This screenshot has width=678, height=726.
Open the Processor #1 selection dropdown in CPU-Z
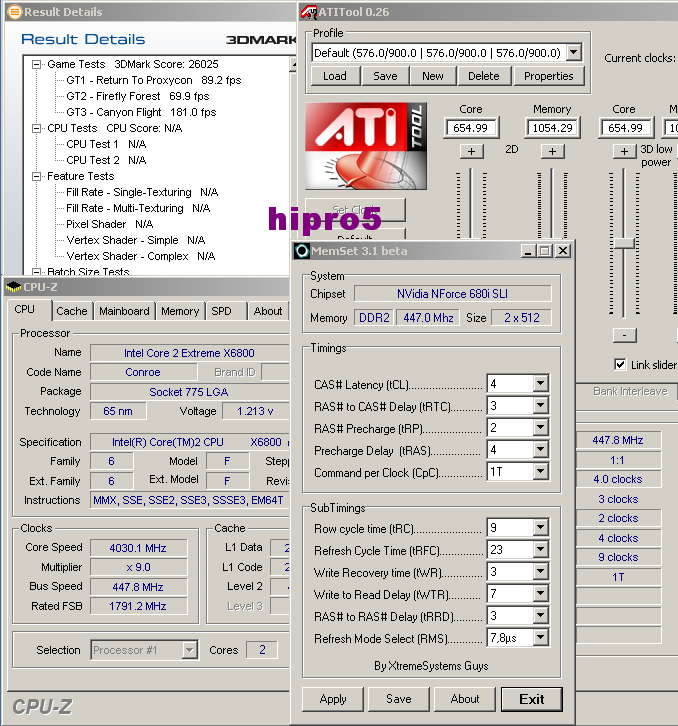tap(189, 650)
